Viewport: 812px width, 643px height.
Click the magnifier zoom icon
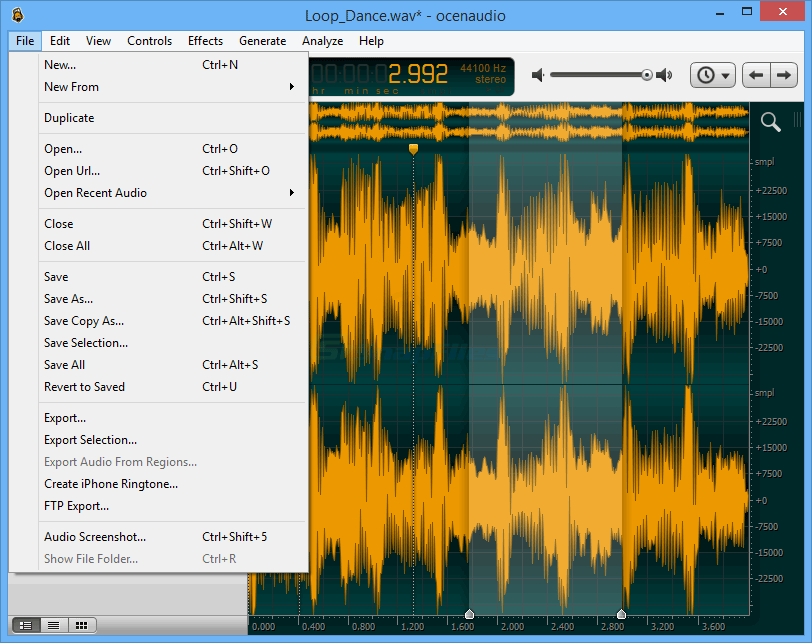tap(770, 122)
